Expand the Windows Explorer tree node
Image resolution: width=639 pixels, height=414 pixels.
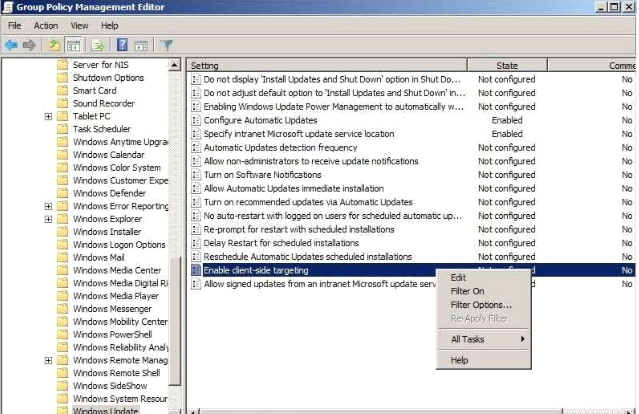[48, 219]
